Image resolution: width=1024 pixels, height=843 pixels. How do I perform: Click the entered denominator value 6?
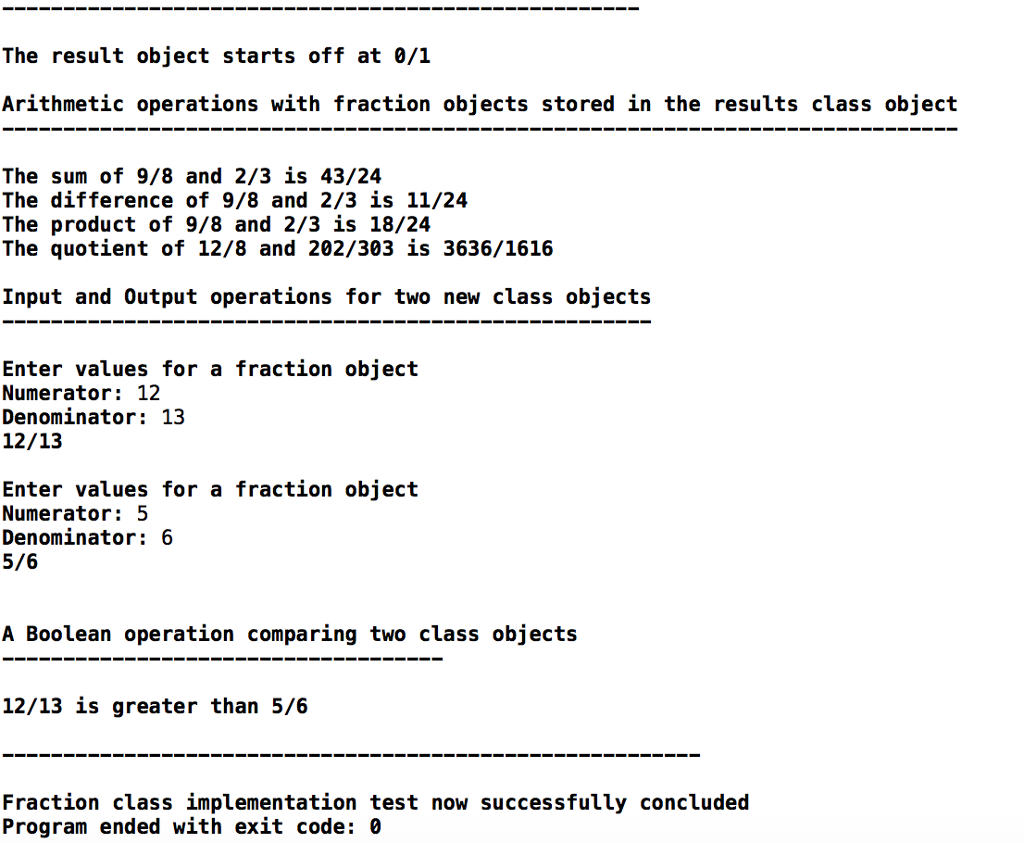(166, 538)
